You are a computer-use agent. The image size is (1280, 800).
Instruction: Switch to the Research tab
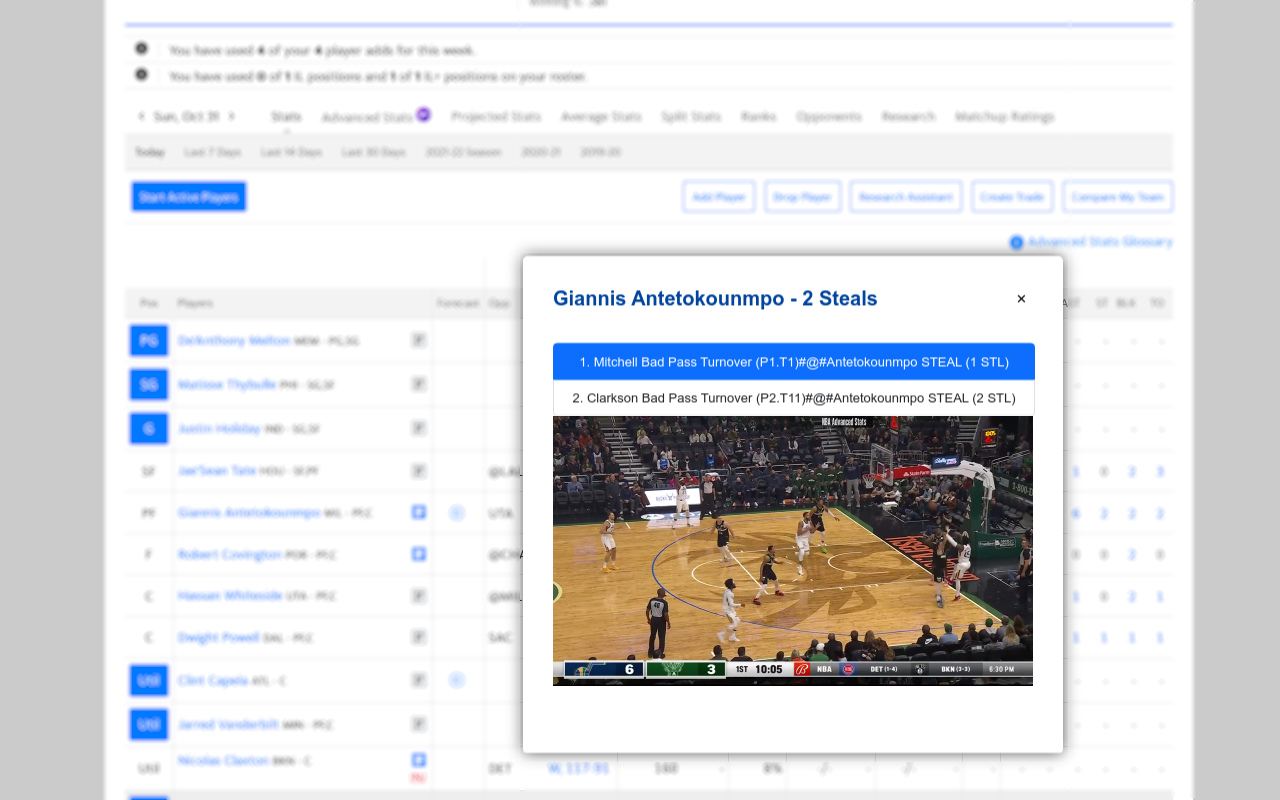click(908, 116)
